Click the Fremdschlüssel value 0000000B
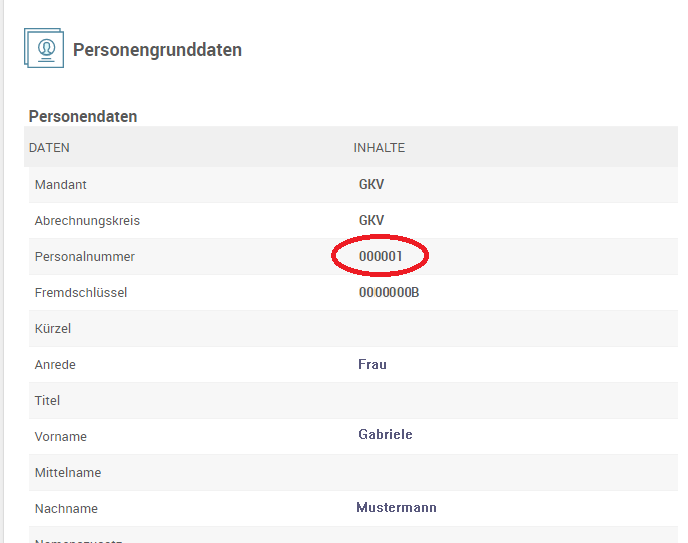Image resolution: width=688 pixels, height=543 pixels. (389, 293)
